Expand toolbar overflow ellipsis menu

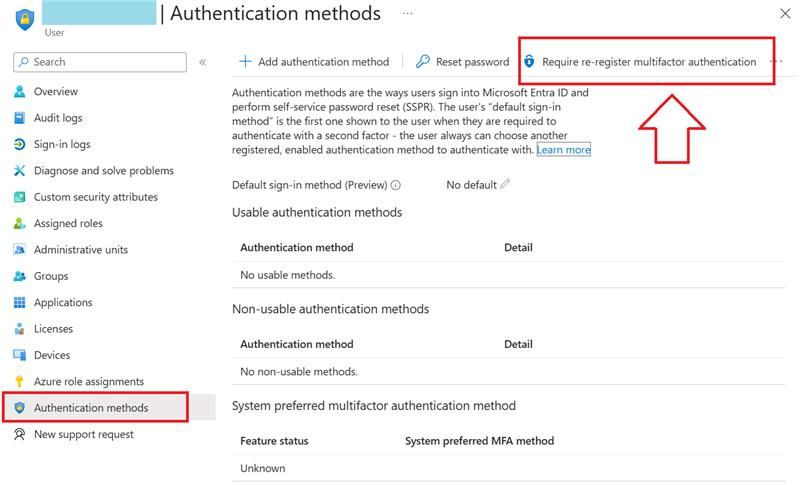pos(777,61)
